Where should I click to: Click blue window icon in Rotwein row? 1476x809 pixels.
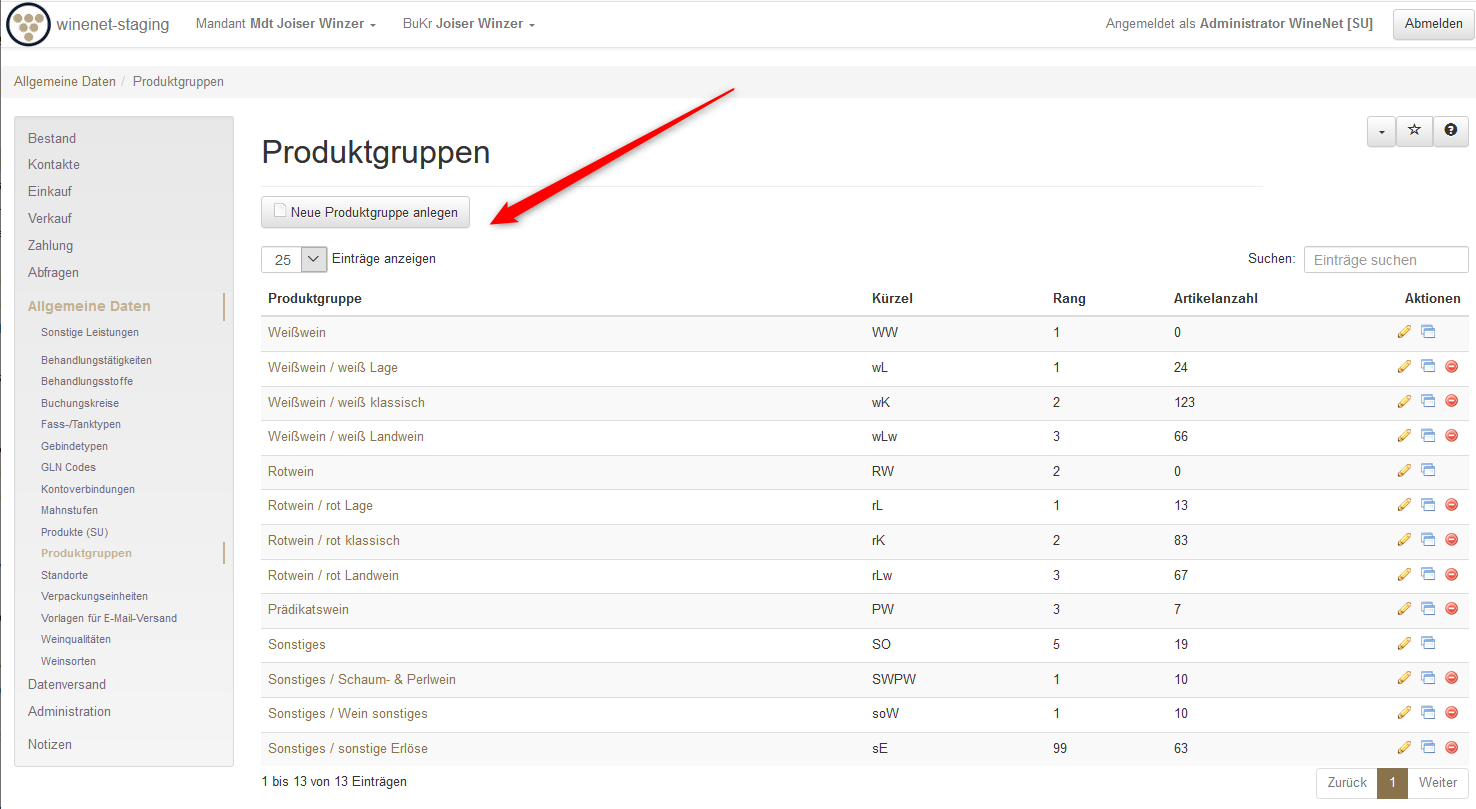tap(1428, 470)
